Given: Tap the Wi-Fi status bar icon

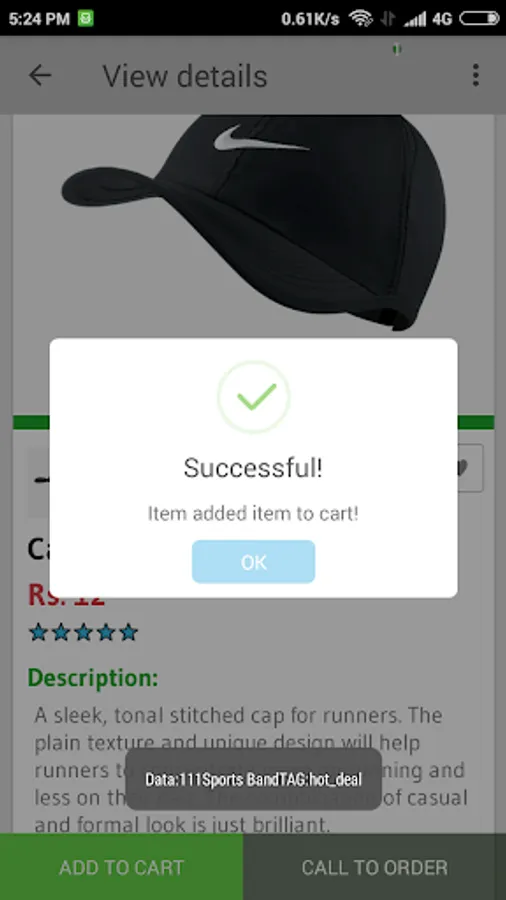Looking at the screenshot, I should 360,18.
